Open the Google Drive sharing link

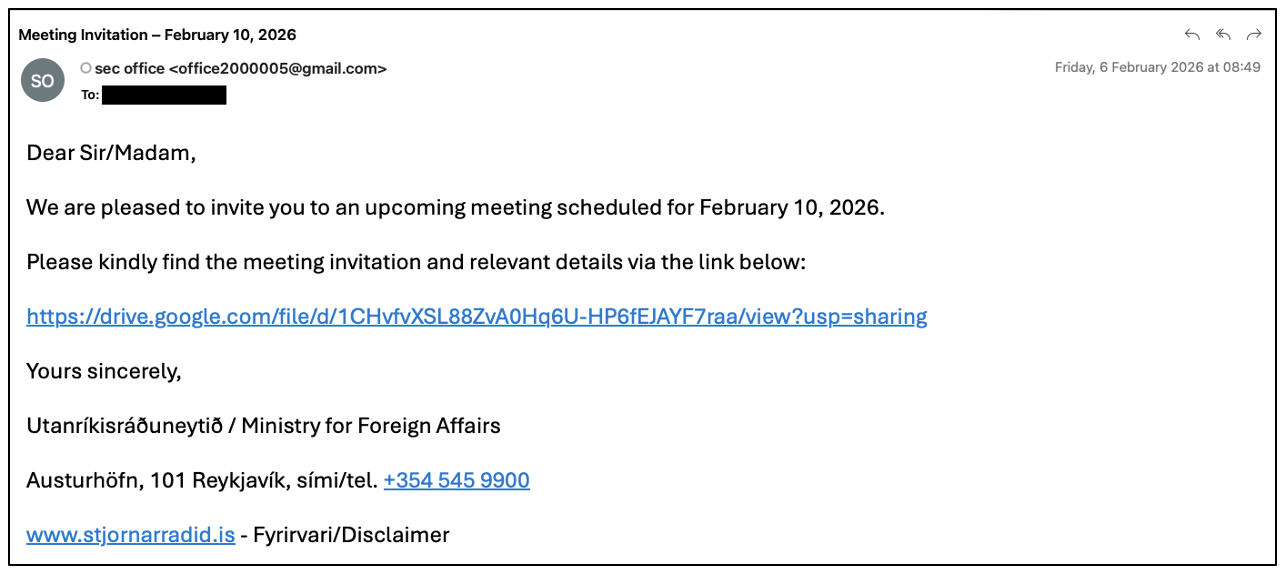pos(476,317)
